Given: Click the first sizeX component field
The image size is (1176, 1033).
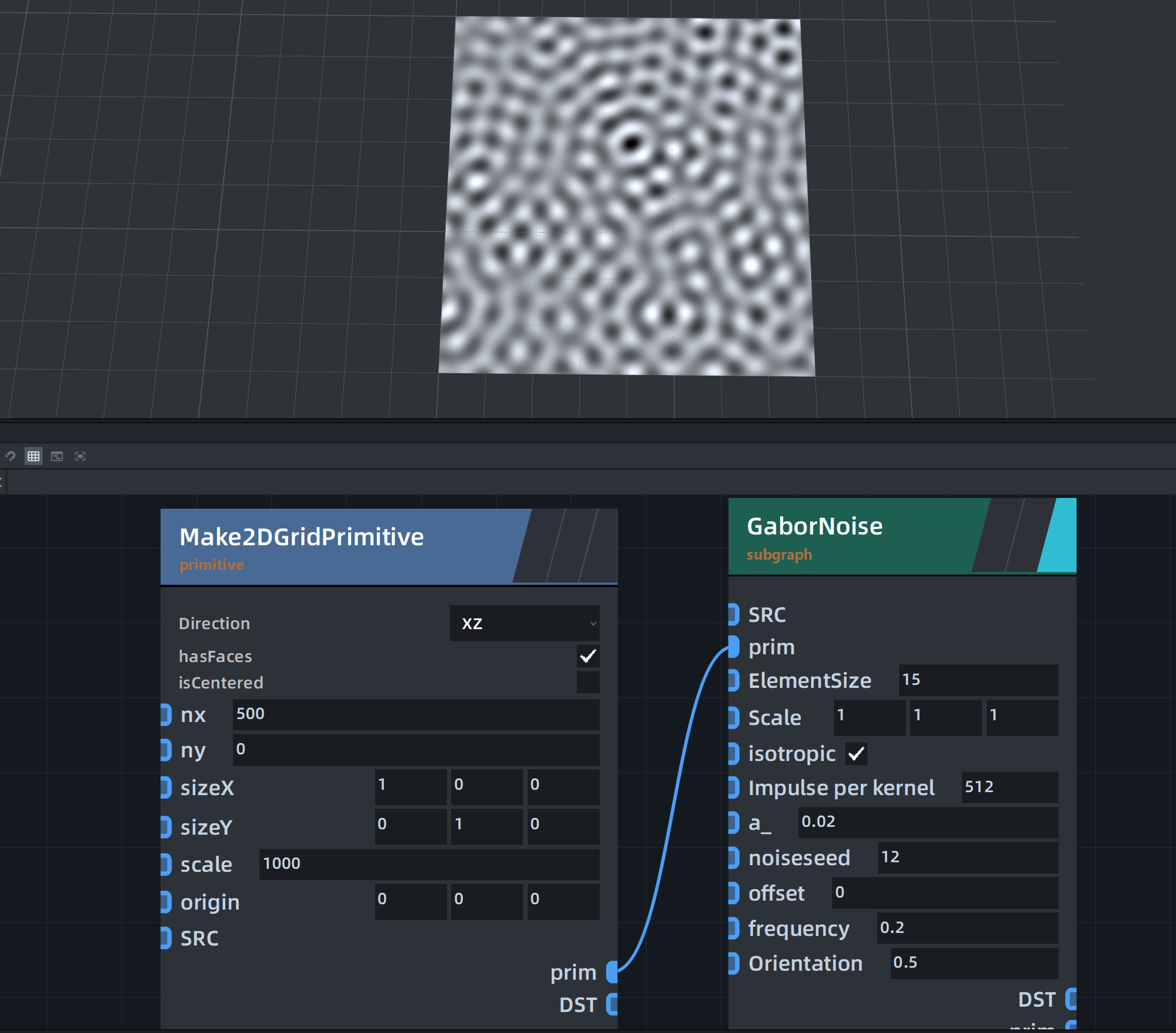Looking at the screenshot, I should coord(410,787).
